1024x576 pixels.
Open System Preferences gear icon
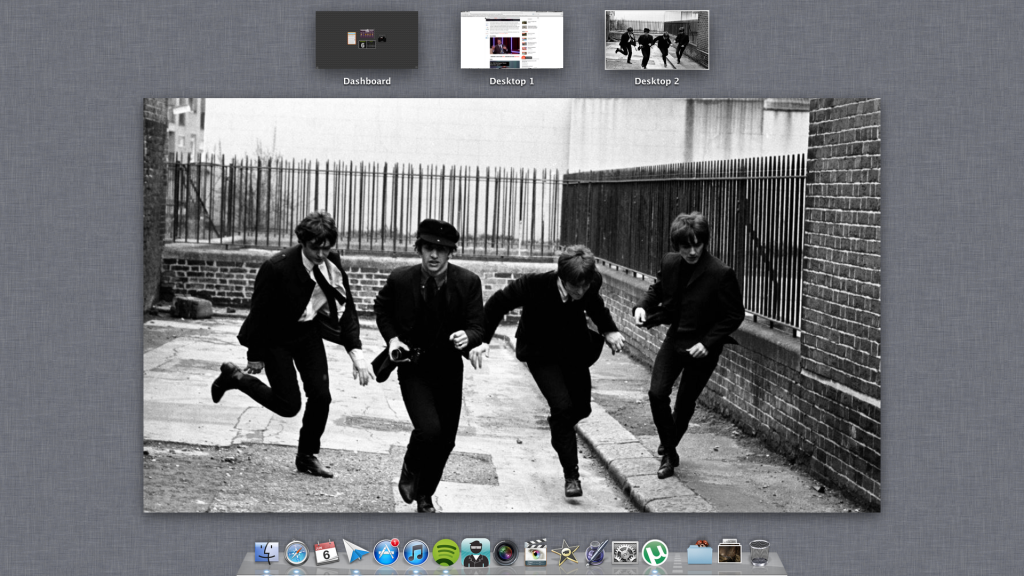click(625, 552)
